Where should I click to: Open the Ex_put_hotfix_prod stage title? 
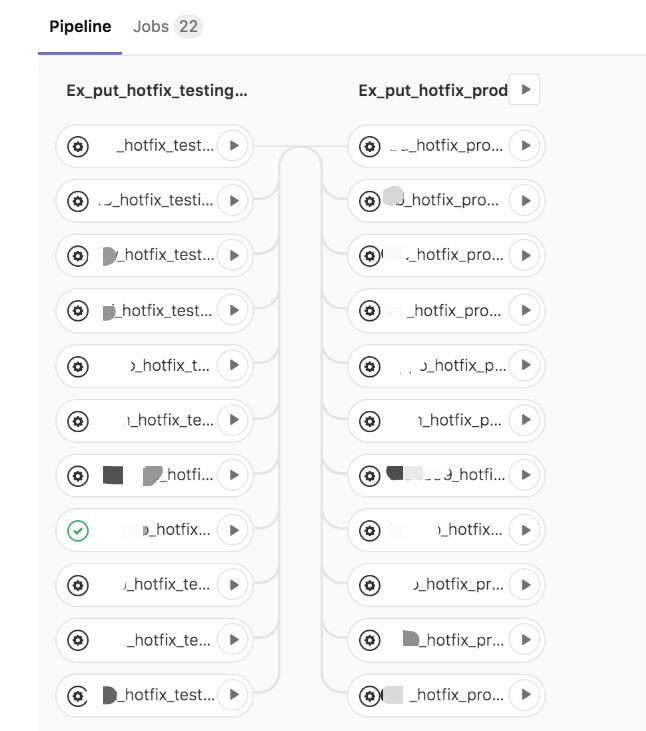tap(432, 90)
